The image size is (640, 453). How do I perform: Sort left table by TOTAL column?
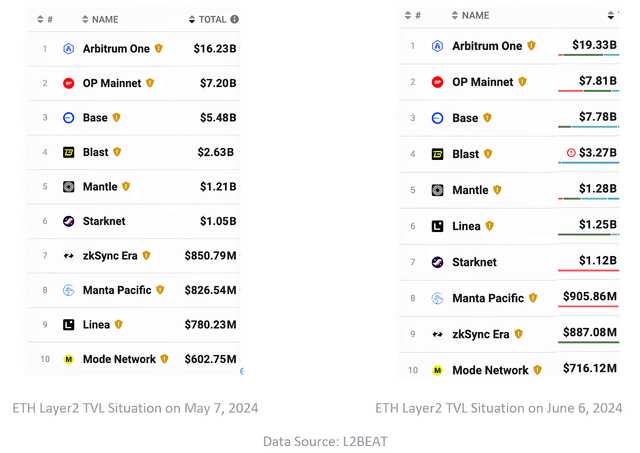[x=208, y=19]
